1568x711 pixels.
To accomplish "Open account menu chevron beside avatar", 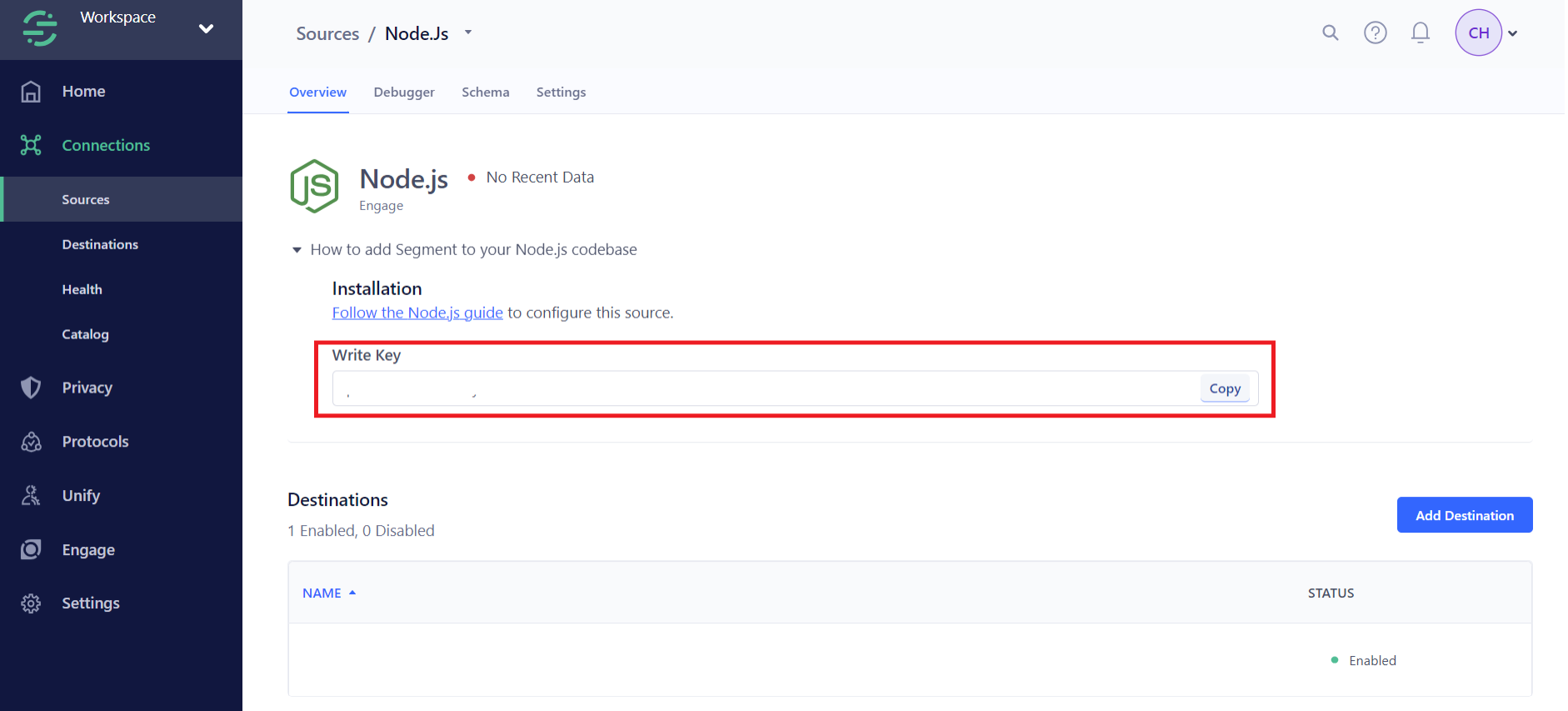I will pos(1513,33).
